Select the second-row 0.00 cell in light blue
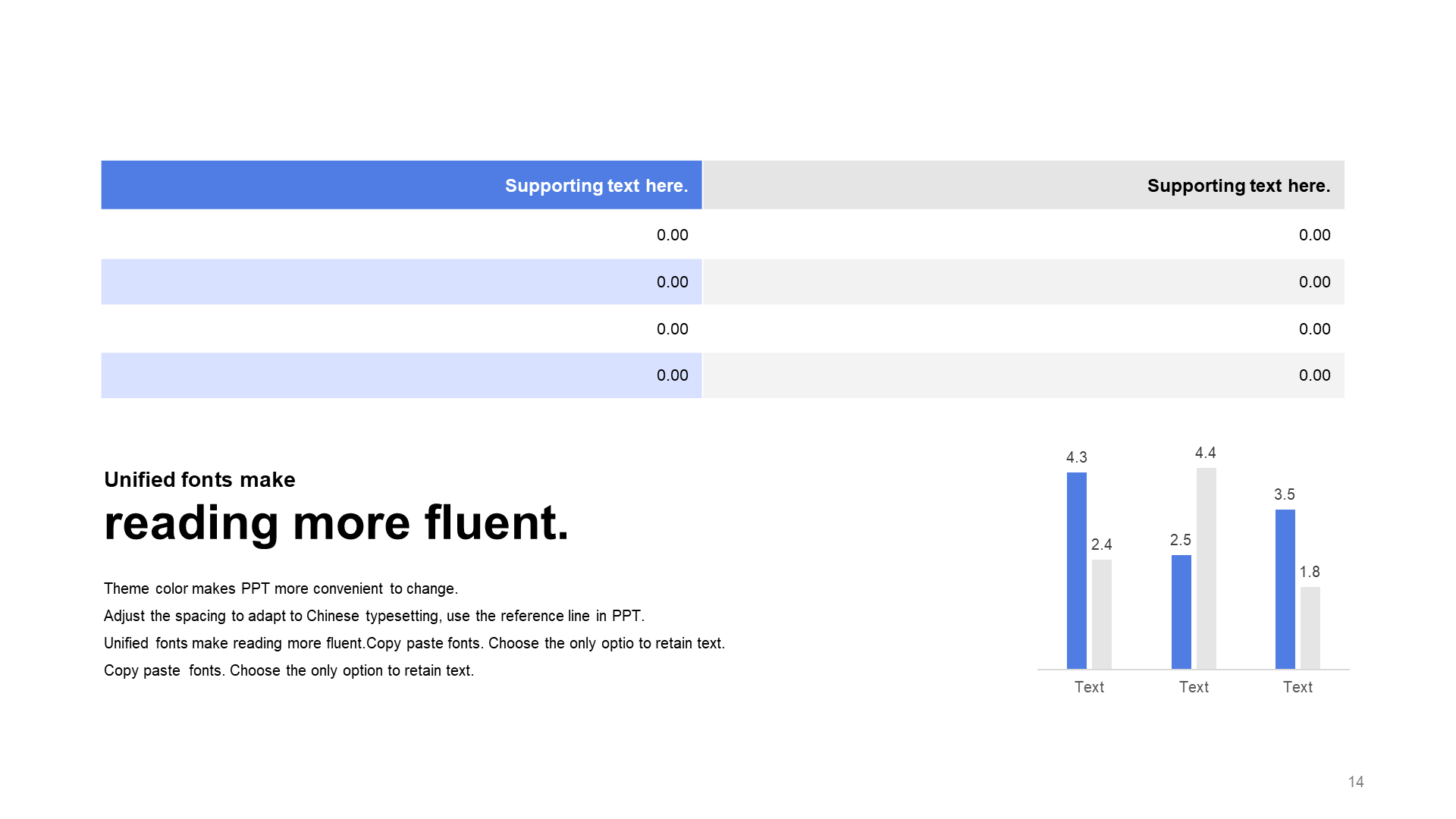Image resolution: width=1456 pixels, height=819 pixels. coord(401,281)
